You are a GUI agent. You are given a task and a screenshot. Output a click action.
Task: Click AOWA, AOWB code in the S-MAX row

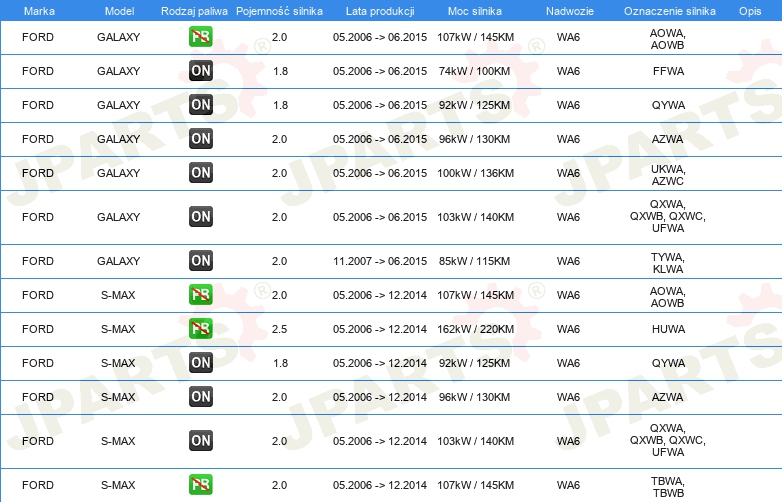pos(668,297)
